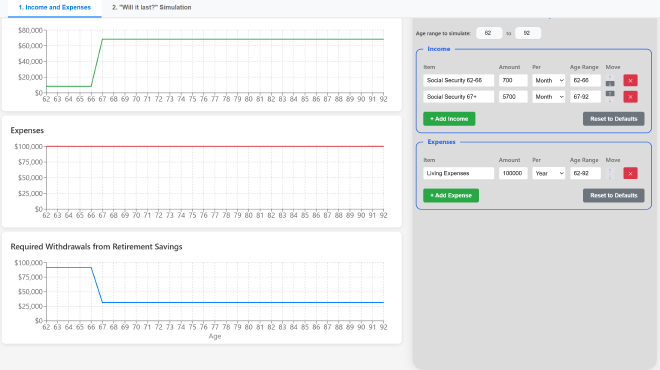
Task: Select the Income and Expenses tab
Action: tap(55, 8)
